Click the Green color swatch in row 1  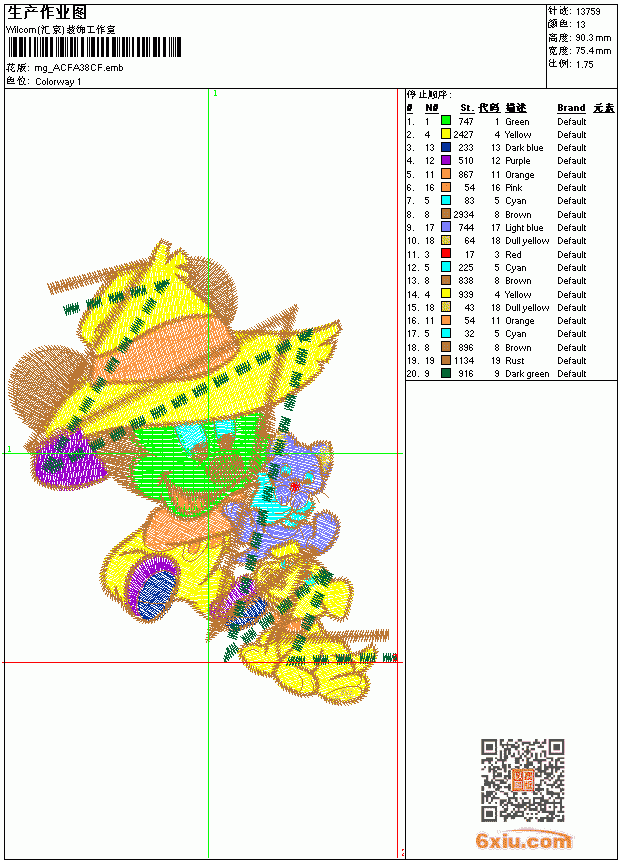point(446,121)
